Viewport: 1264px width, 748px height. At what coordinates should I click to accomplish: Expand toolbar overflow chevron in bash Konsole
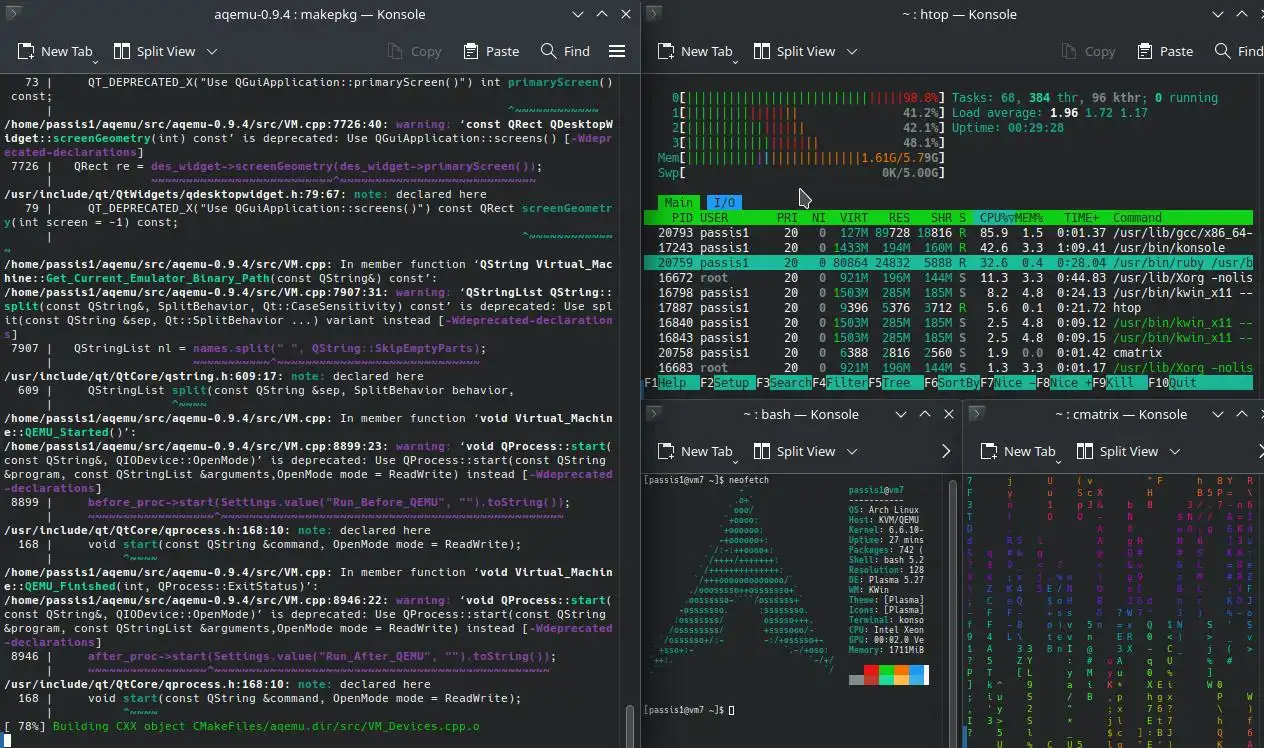(x=946, y=451)
